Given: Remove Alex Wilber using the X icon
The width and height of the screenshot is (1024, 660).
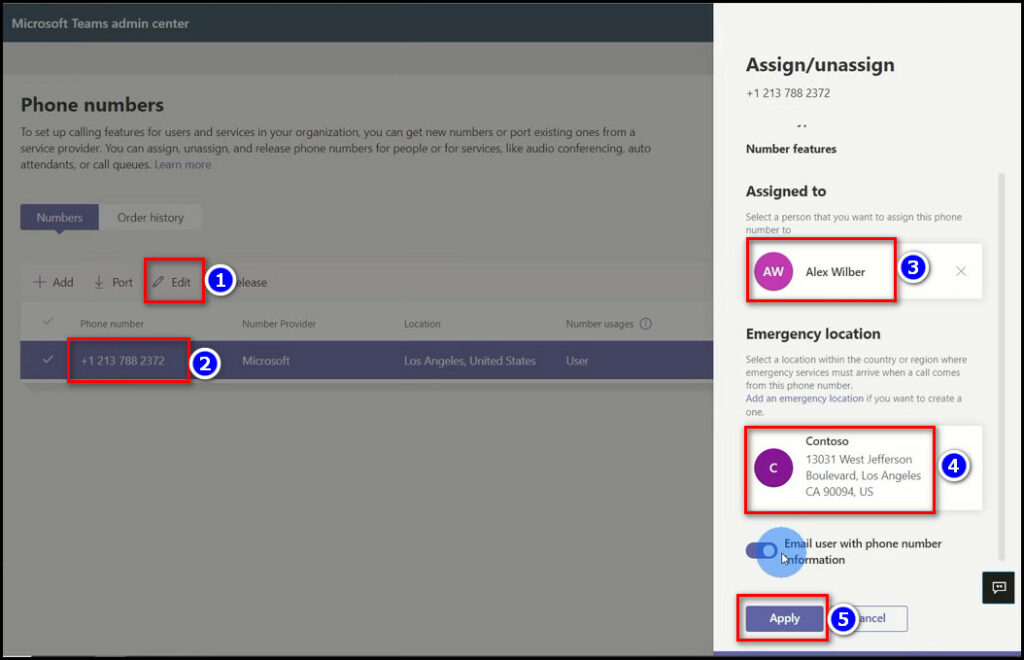Looking at the screenshot, I should pos(959,271).
